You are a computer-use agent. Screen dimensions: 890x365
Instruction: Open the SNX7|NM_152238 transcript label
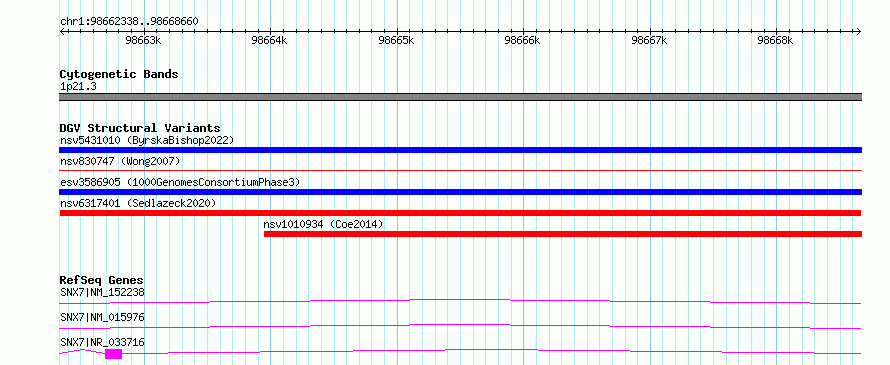click(102, 292)
